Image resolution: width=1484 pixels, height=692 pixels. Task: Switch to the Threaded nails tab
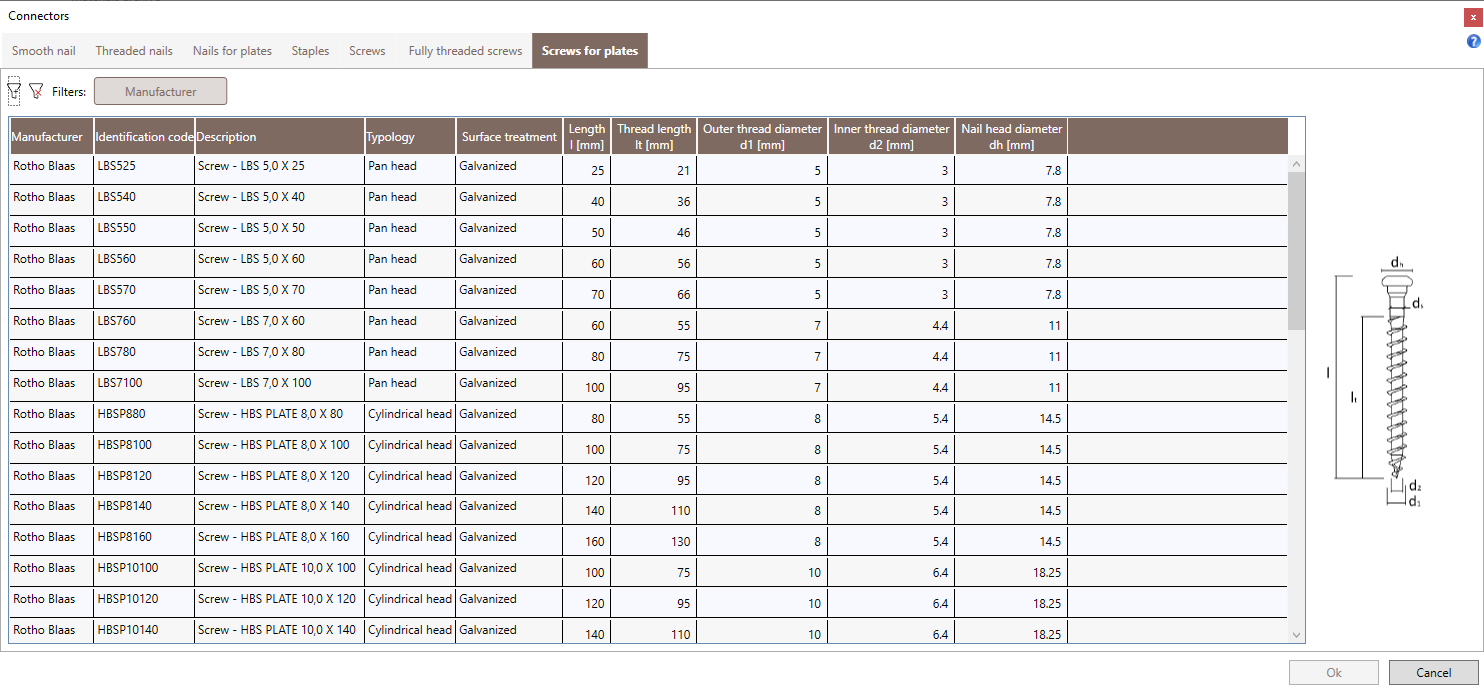pos(134,51)
